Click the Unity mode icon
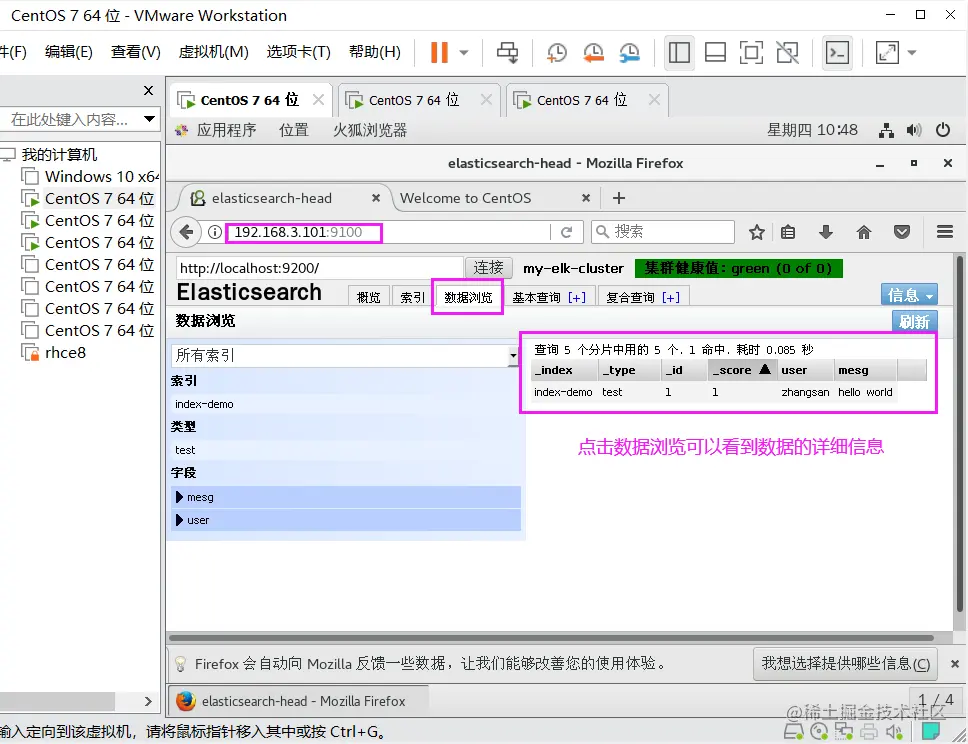 [x=787, y=52]
